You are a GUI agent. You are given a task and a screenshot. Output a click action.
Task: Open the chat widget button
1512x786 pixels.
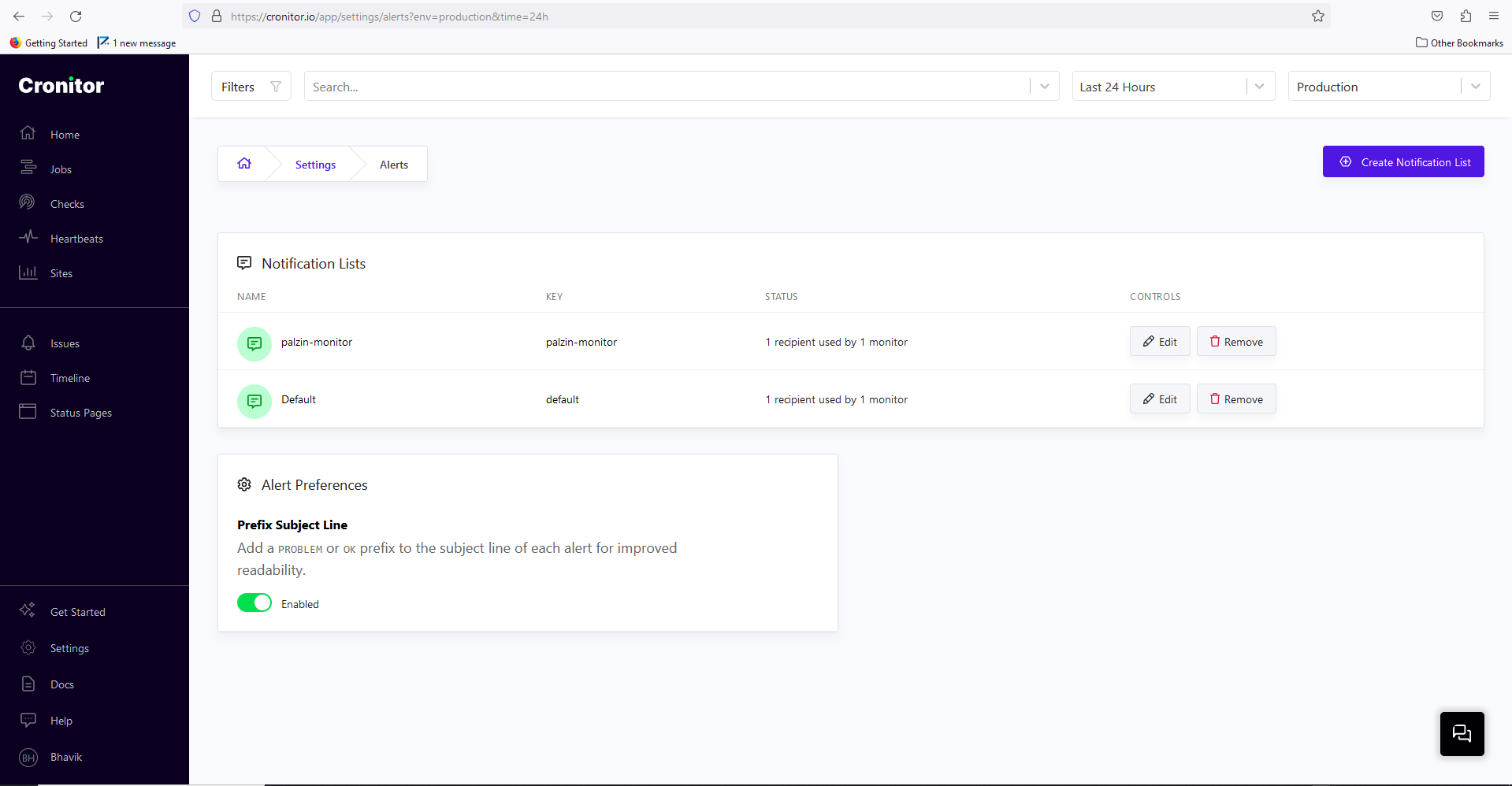point(1462,734)
